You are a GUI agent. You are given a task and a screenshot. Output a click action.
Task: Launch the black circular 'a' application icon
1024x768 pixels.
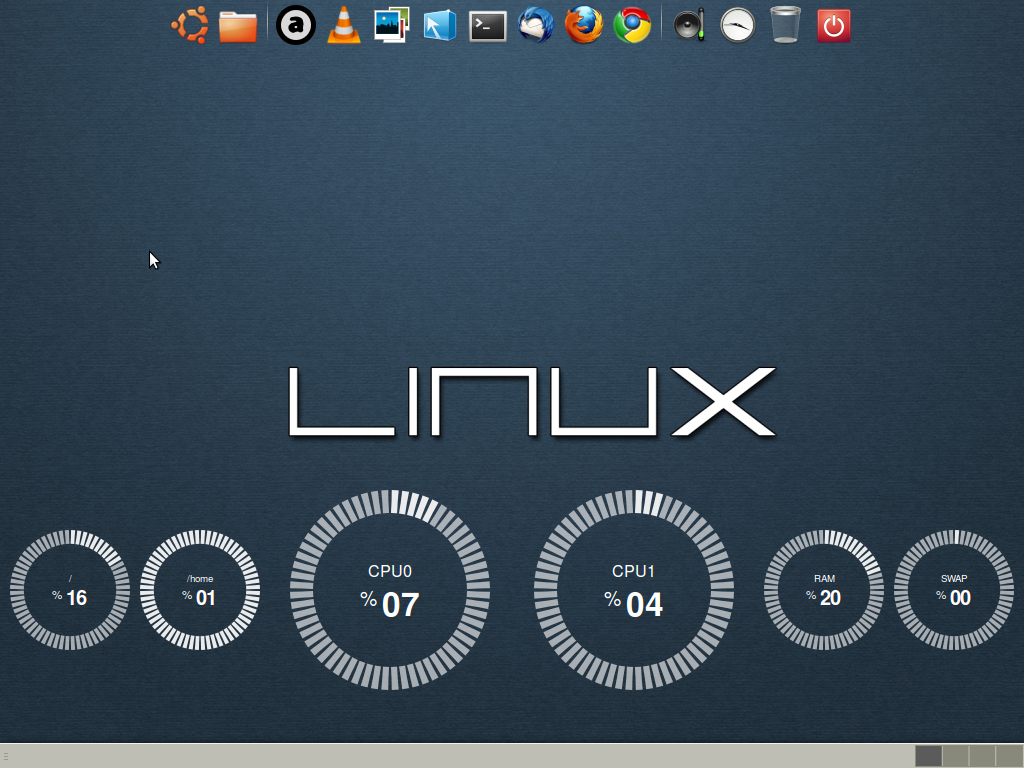point(296,25)
